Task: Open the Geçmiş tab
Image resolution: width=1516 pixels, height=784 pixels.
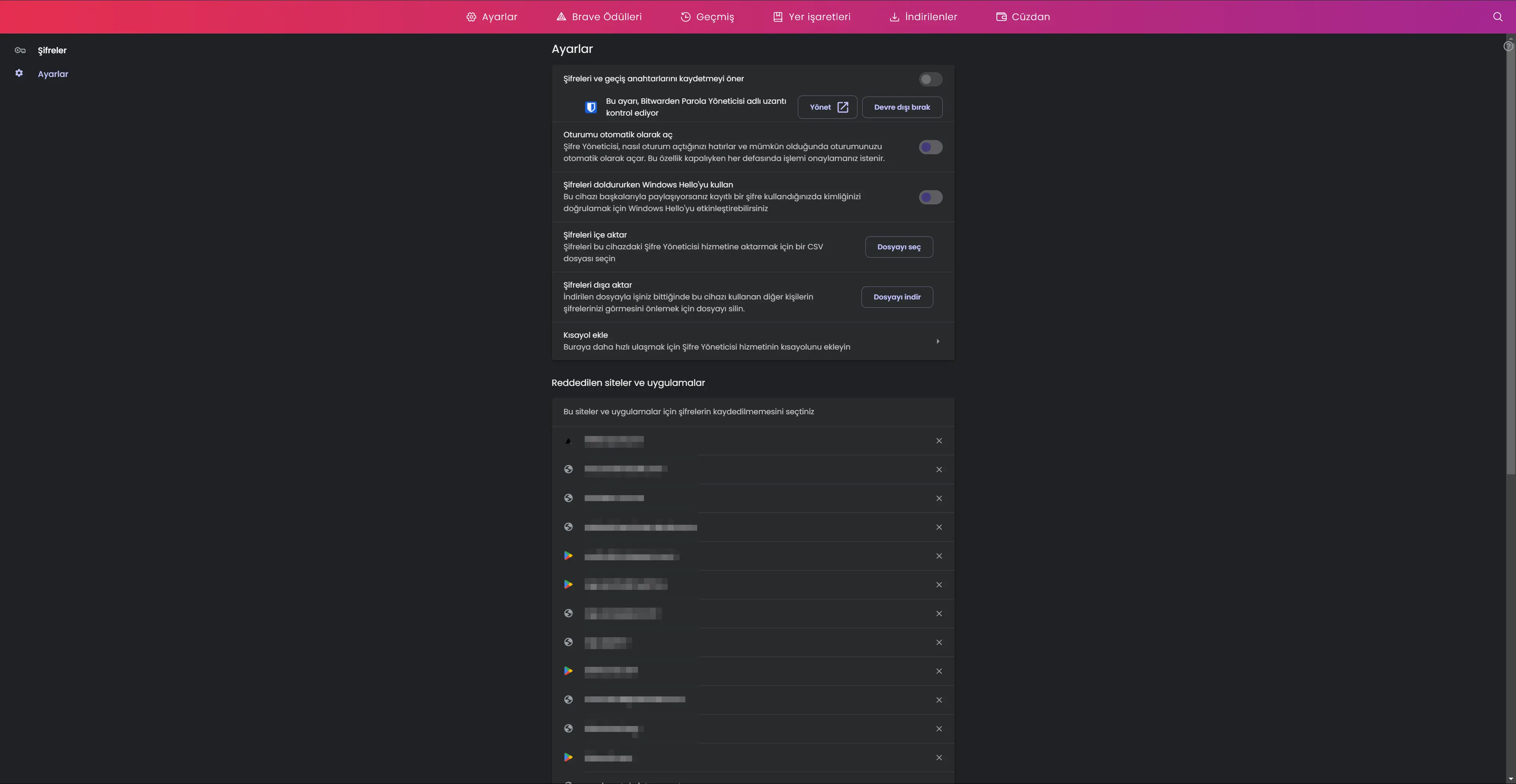Action: click(707, 17)
